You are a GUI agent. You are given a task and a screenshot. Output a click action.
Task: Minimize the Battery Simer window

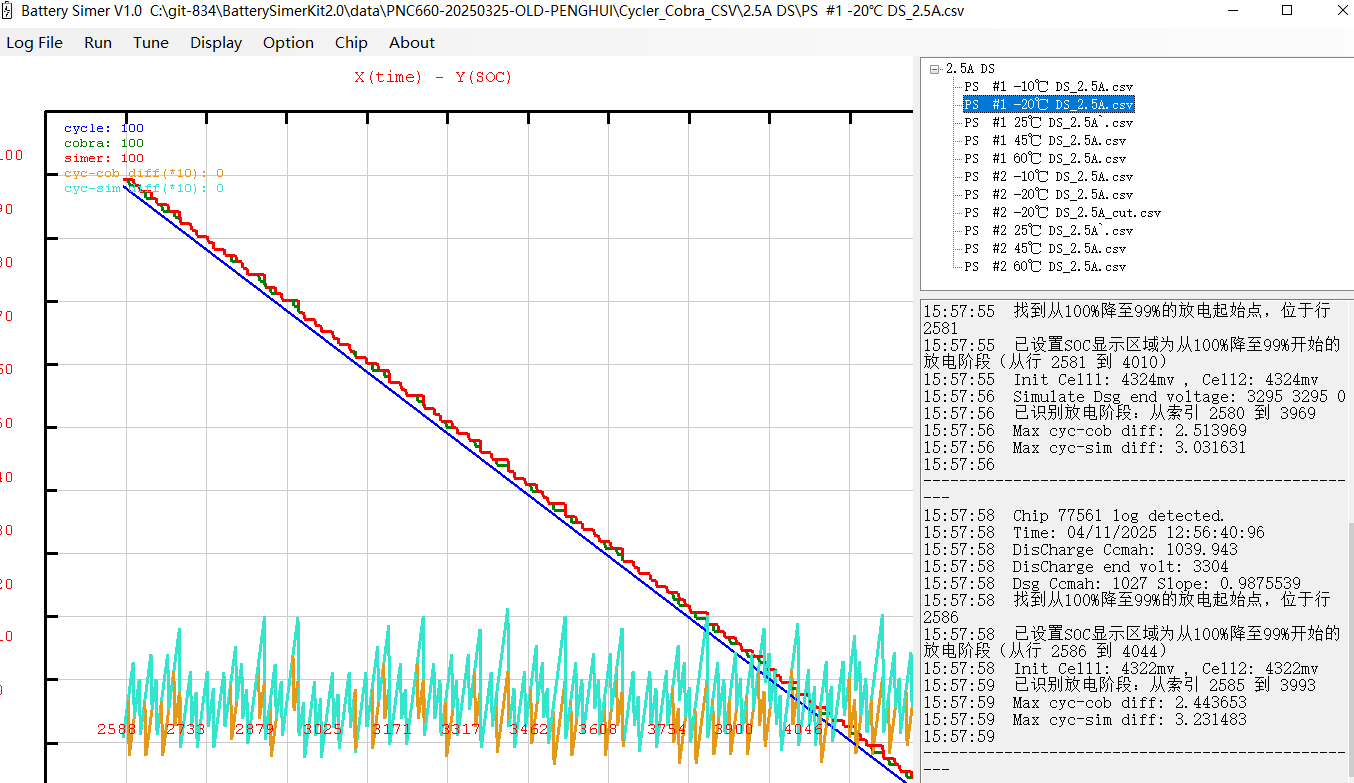tap(1231, 11)
